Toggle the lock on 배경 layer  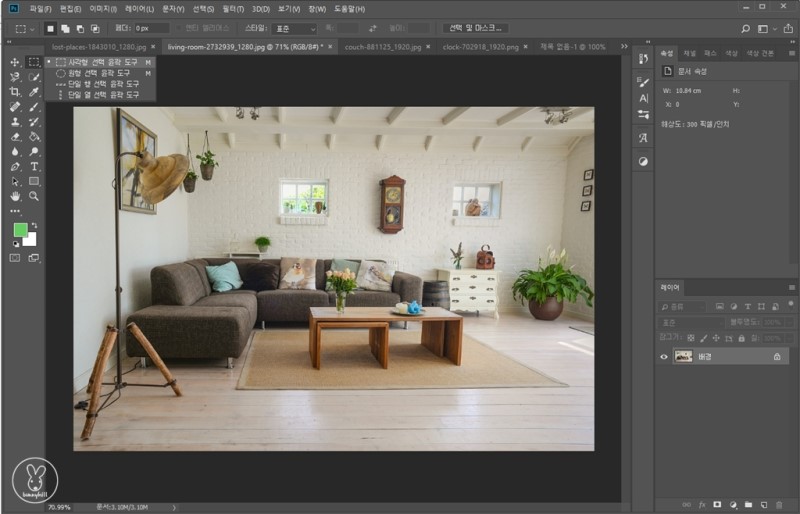(x=776, y=357)
